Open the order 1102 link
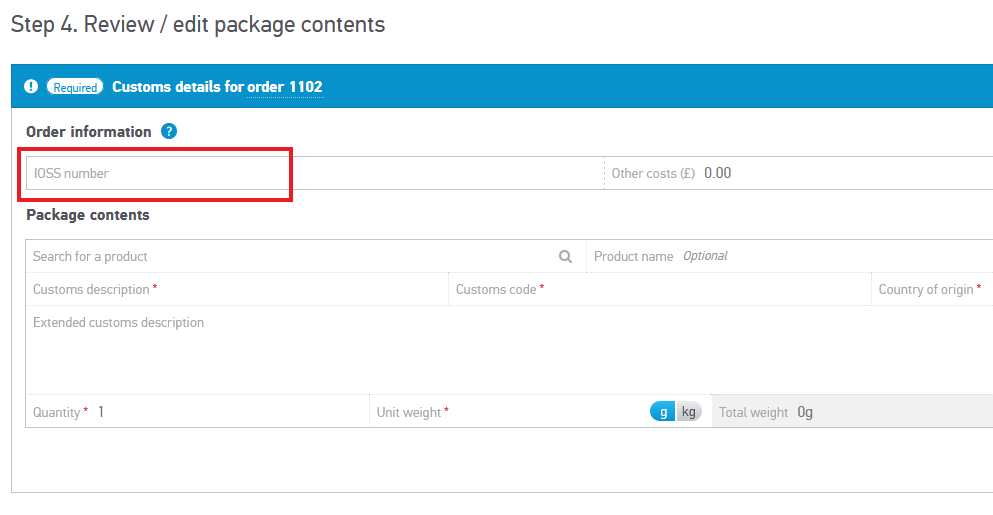 tap(285, 87)
